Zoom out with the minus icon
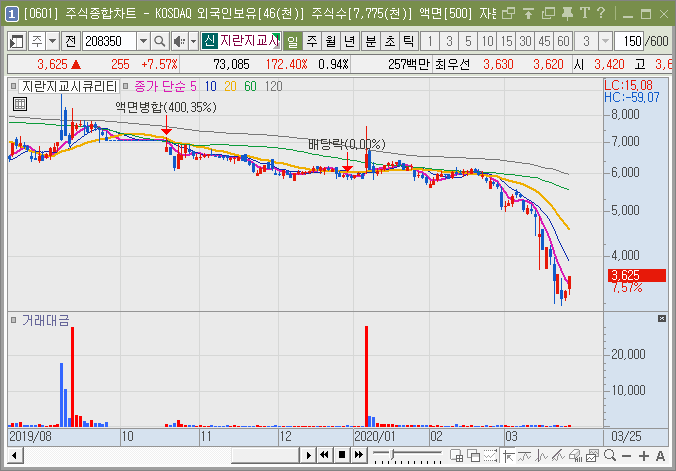This screenshot has width=676, height=471. point(626,455)
